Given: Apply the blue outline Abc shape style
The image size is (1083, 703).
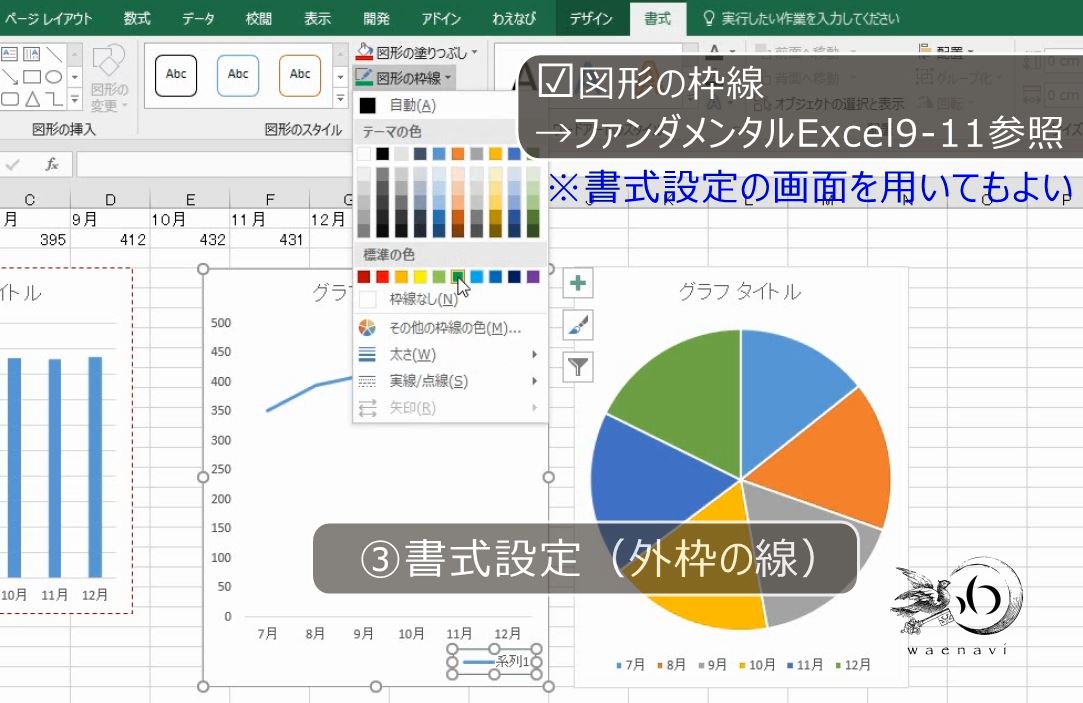Looking at the screenshot, I should point(238,75).
